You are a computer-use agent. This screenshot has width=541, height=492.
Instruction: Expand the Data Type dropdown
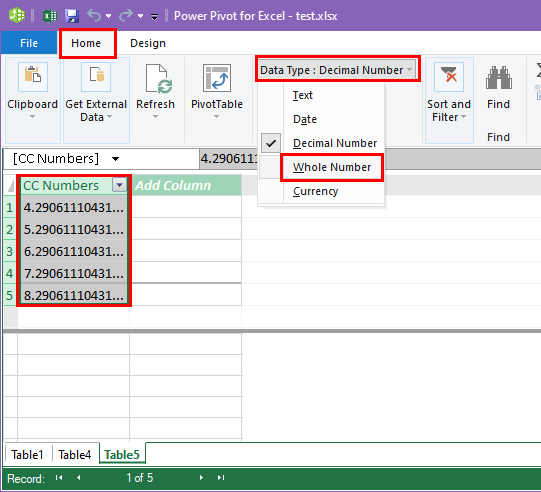[x=337, y=70]
